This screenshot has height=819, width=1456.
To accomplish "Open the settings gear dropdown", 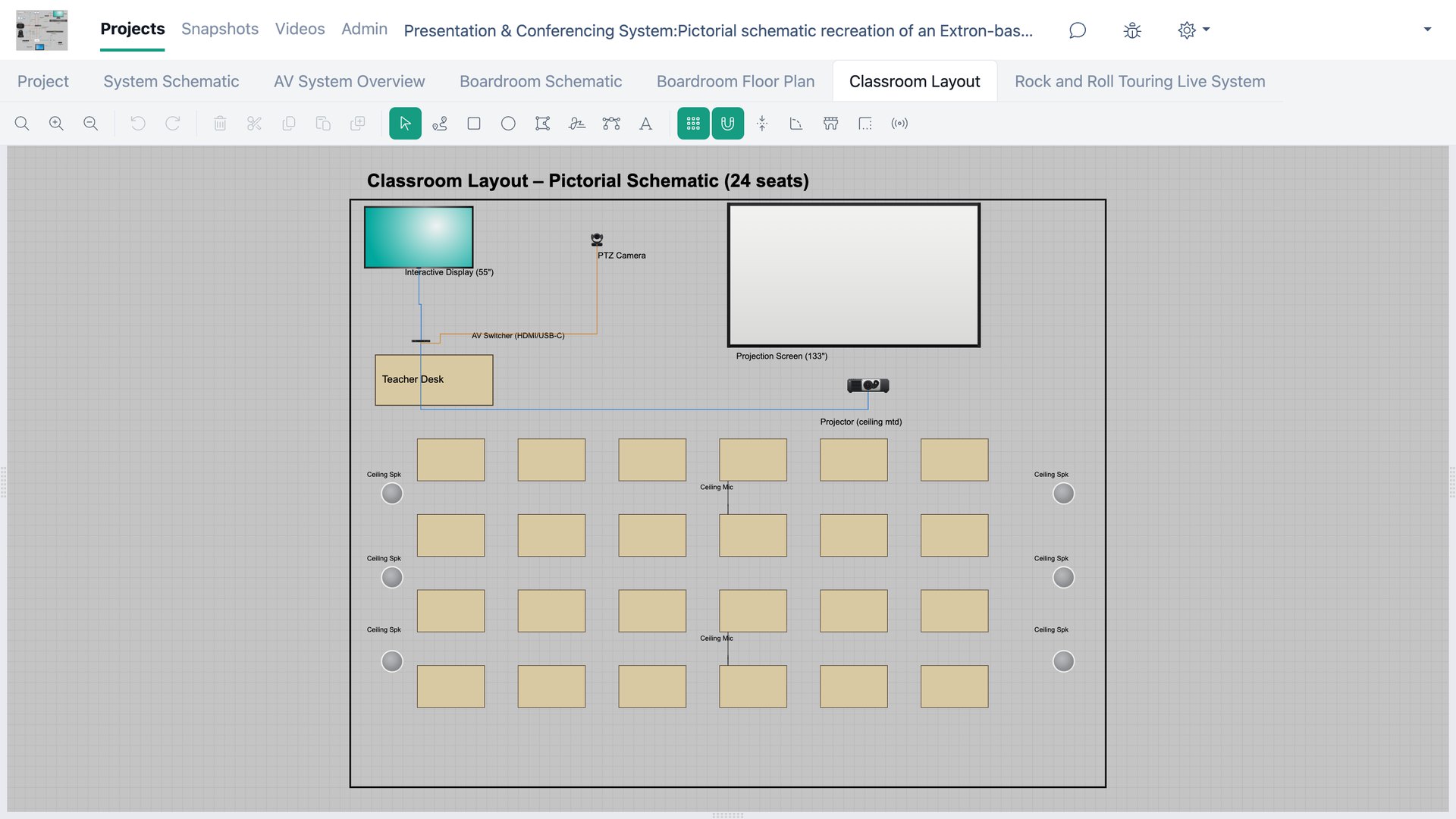I will (x=1194, y=30).
